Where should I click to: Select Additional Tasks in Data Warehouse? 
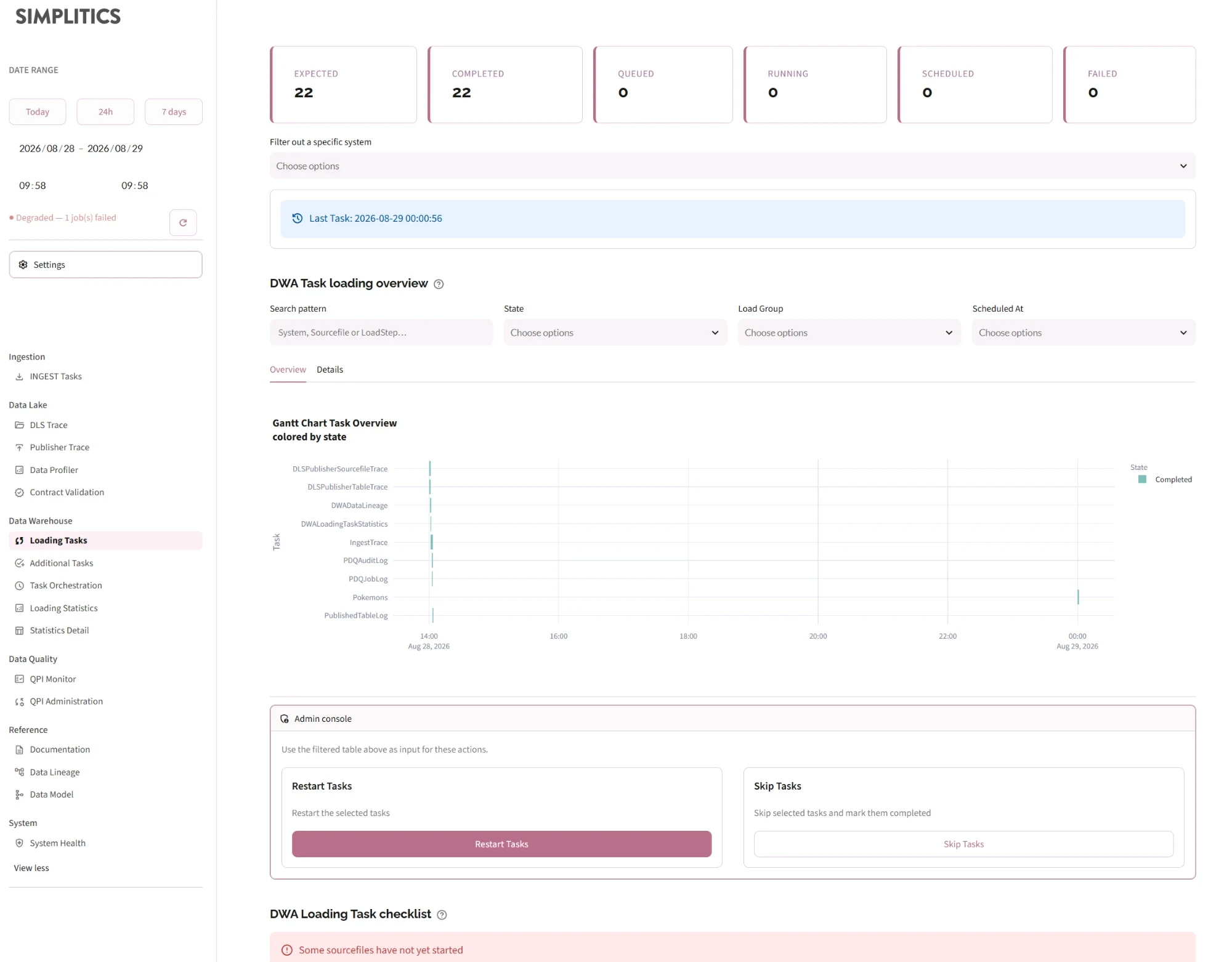[x=61, y=563]
